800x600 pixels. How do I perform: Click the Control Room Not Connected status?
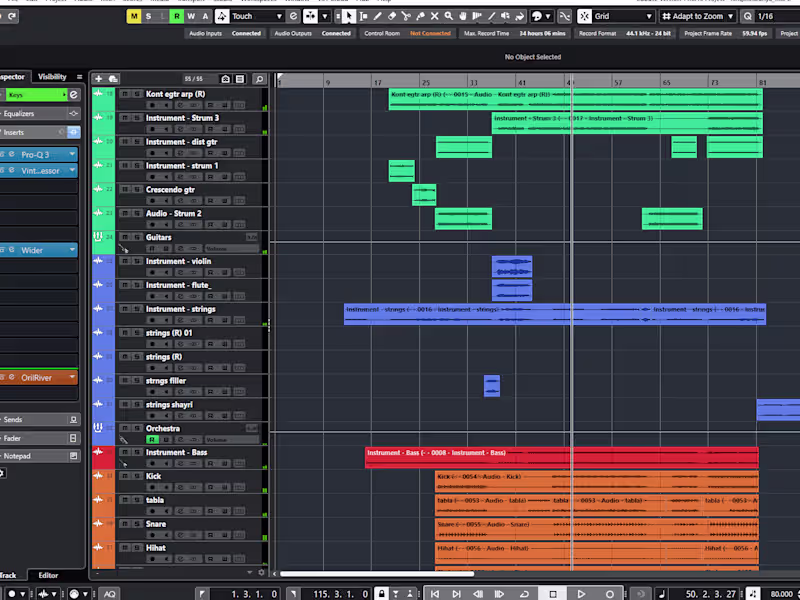click(407, 33)
